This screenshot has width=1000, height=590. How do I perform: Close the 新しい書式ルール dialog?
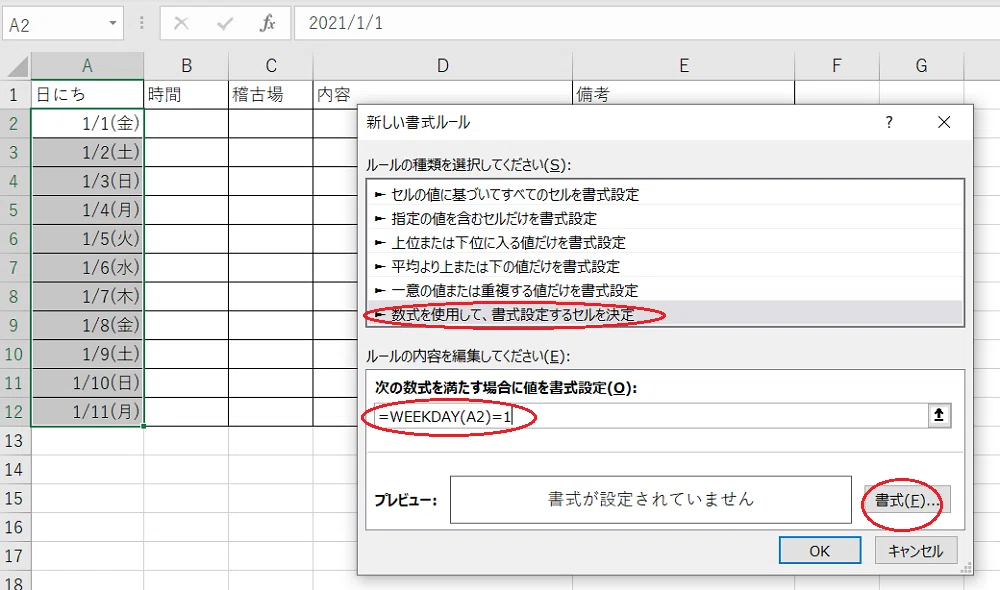pos(944,122)
